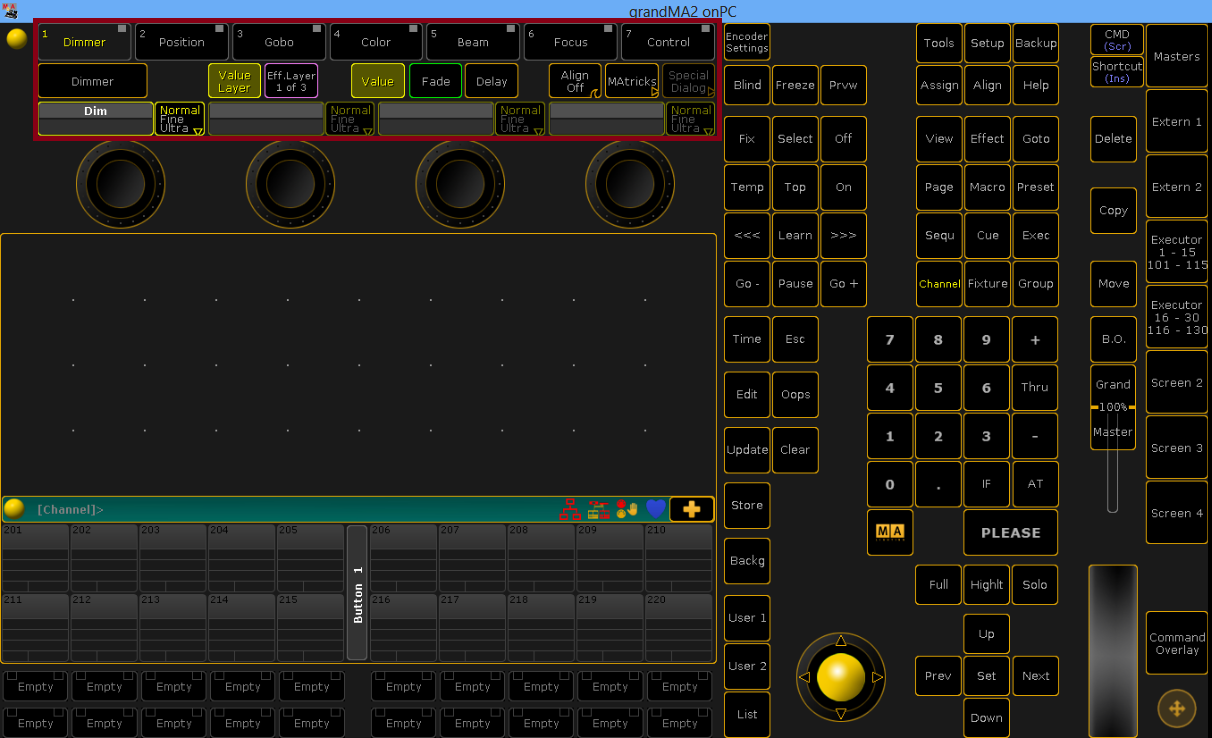The image size is (1212, 738).
Task: Switch to the Color preset tab
Action: click(376, 42)
